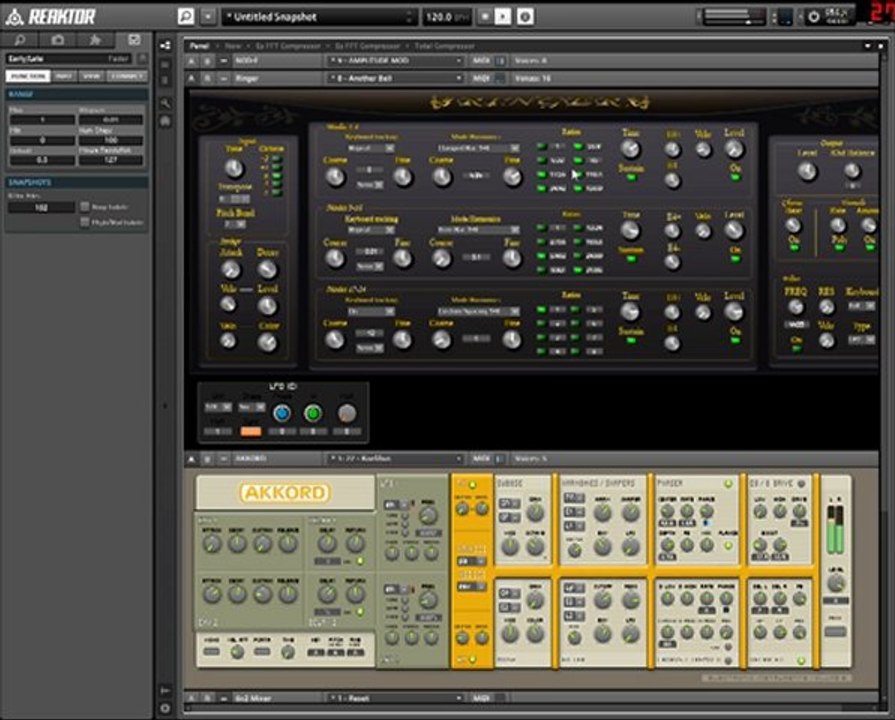
Task: Select the INFO properties tab
Action: click(x=64, y=76)
